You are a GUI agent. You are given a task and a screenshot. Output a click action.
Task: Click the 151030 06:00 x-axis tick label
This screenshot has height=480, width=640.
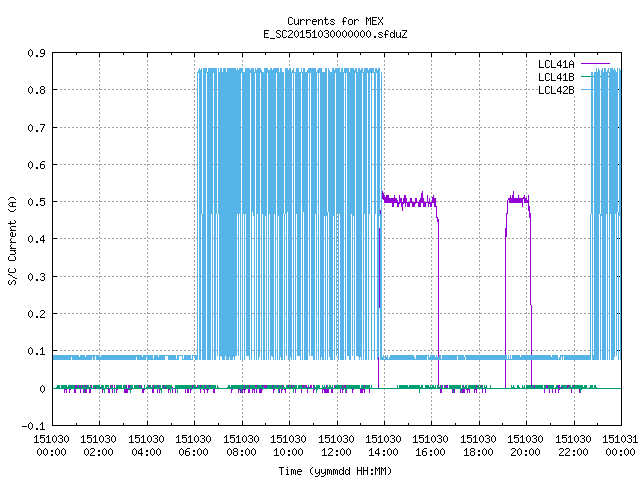click(193, 446)
